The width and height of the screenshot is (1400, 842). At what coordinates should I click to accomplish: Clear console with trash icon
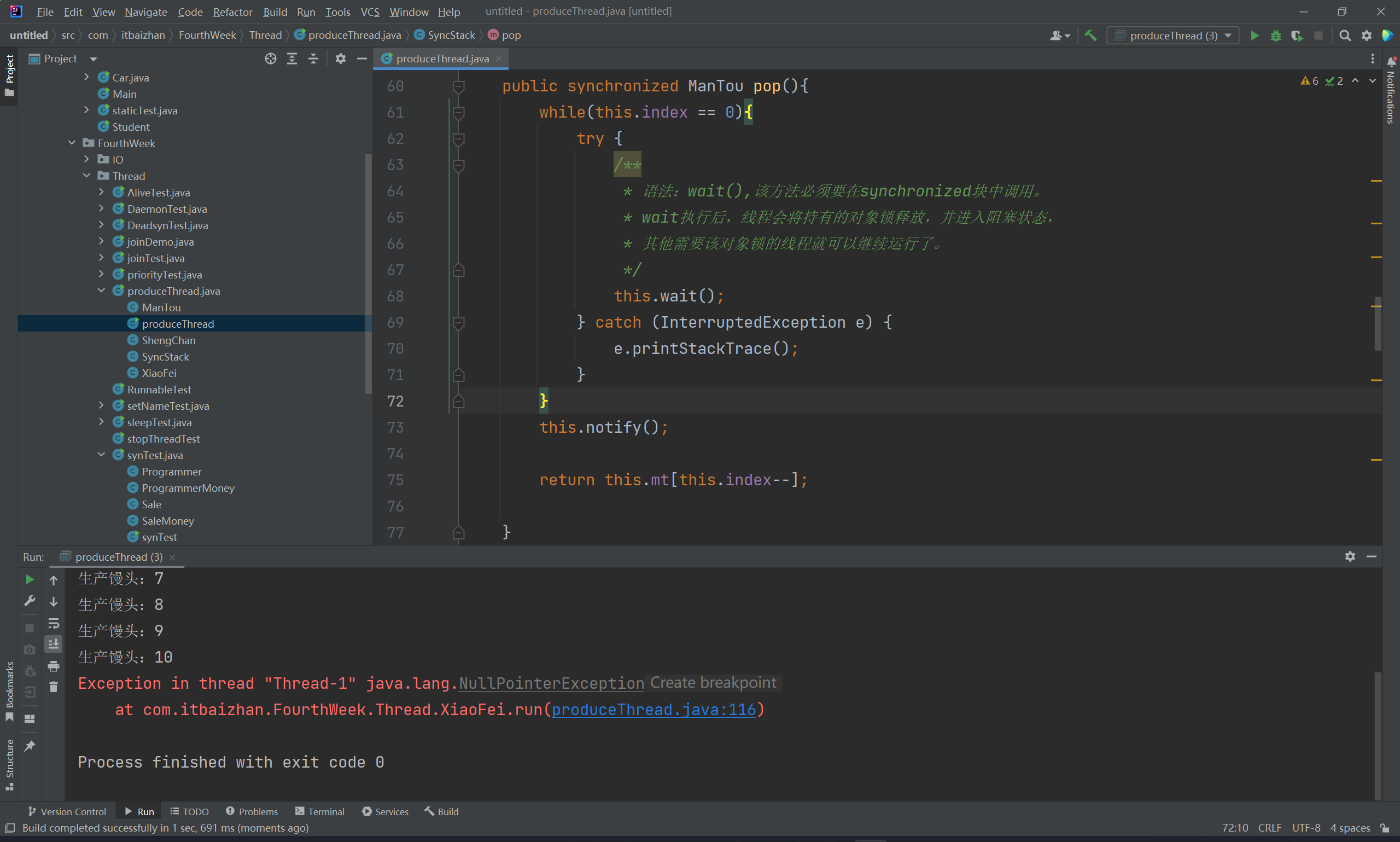(53, 687)
